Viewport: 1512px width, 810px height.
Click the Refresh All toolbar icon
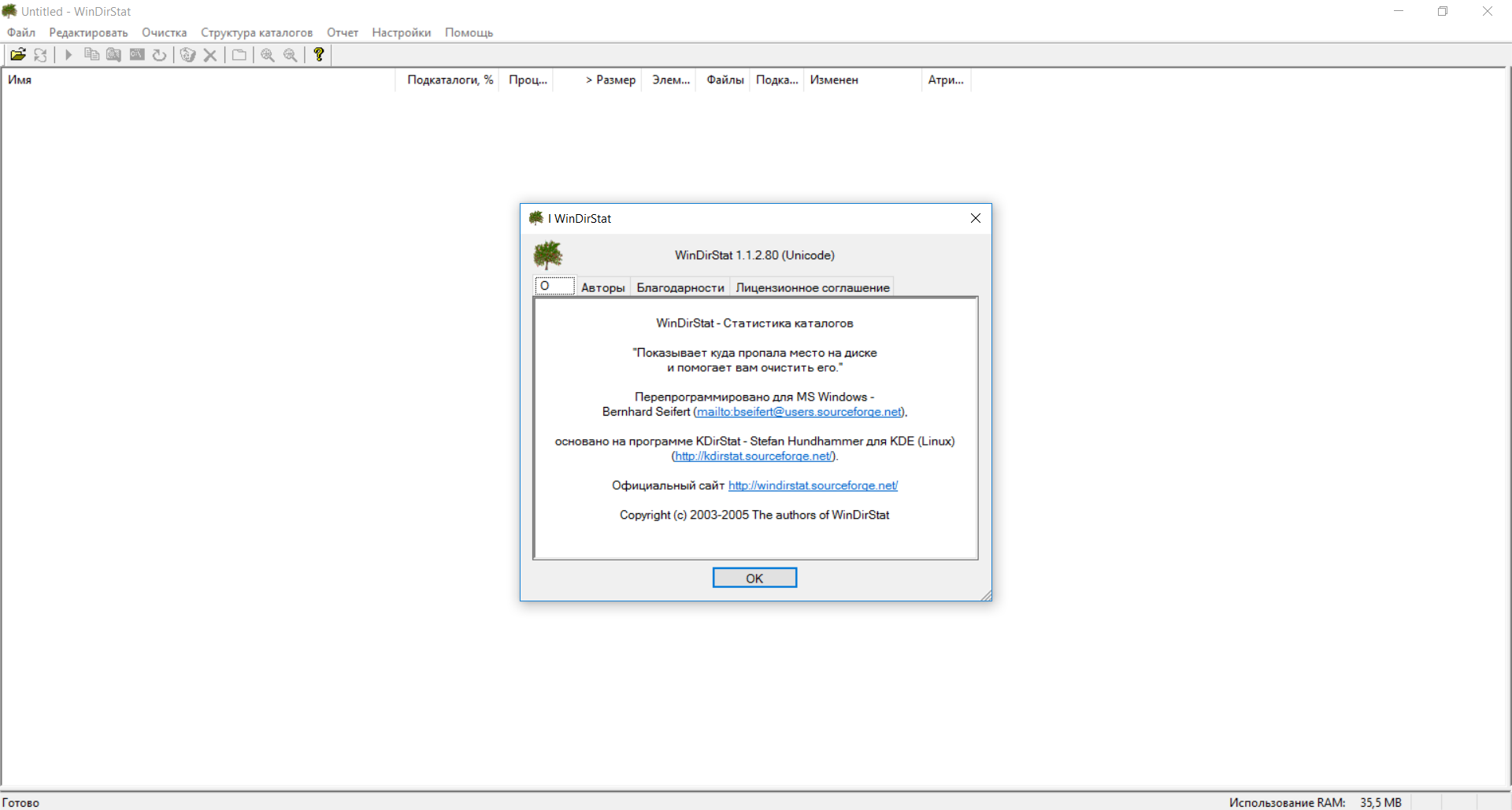pos(40,54)
